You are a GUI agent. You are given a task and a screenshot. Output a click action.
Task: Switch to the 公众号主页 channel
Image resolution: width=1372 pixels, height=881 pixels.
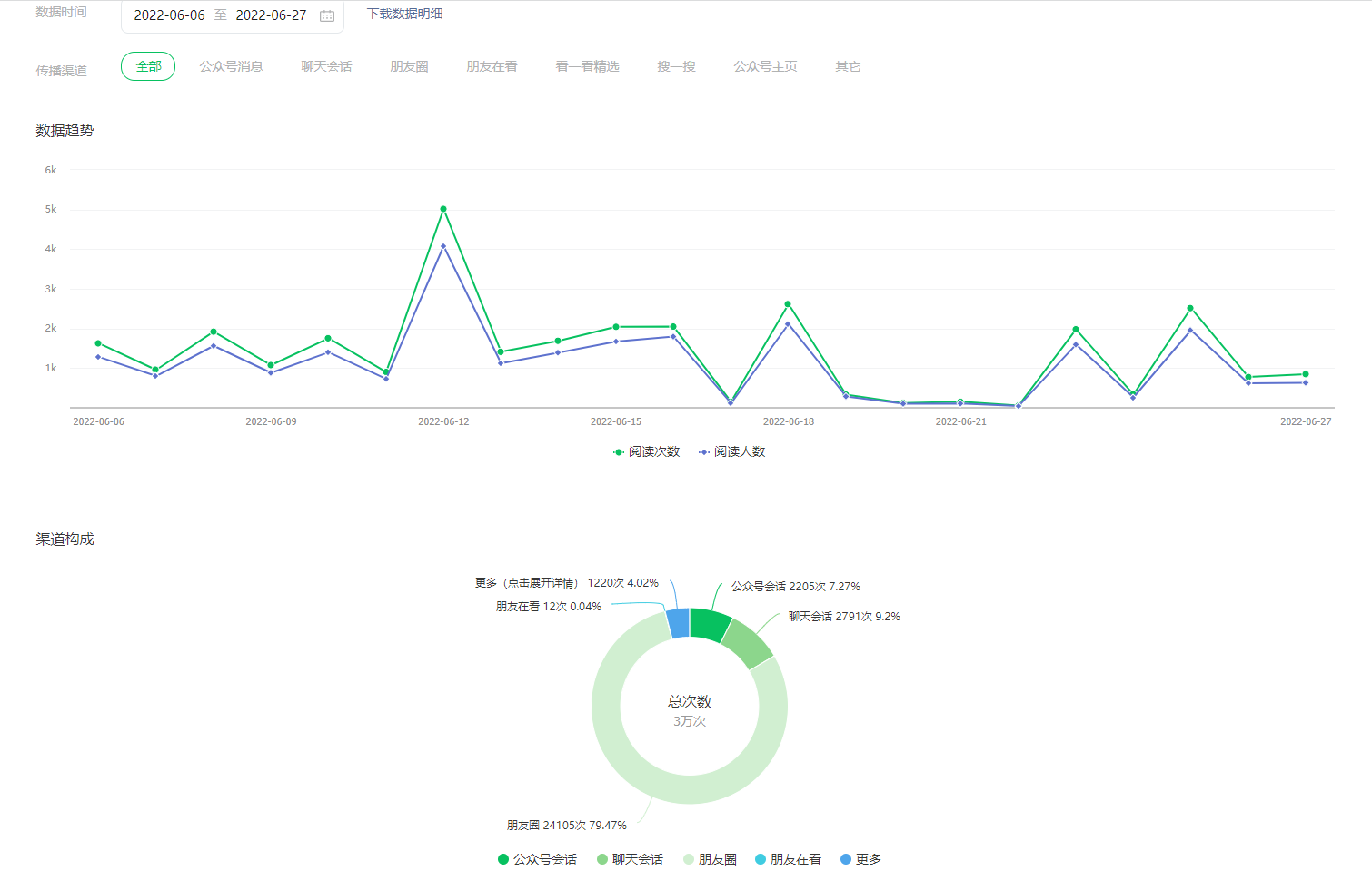pyautogui.click(x=765, y=66)
